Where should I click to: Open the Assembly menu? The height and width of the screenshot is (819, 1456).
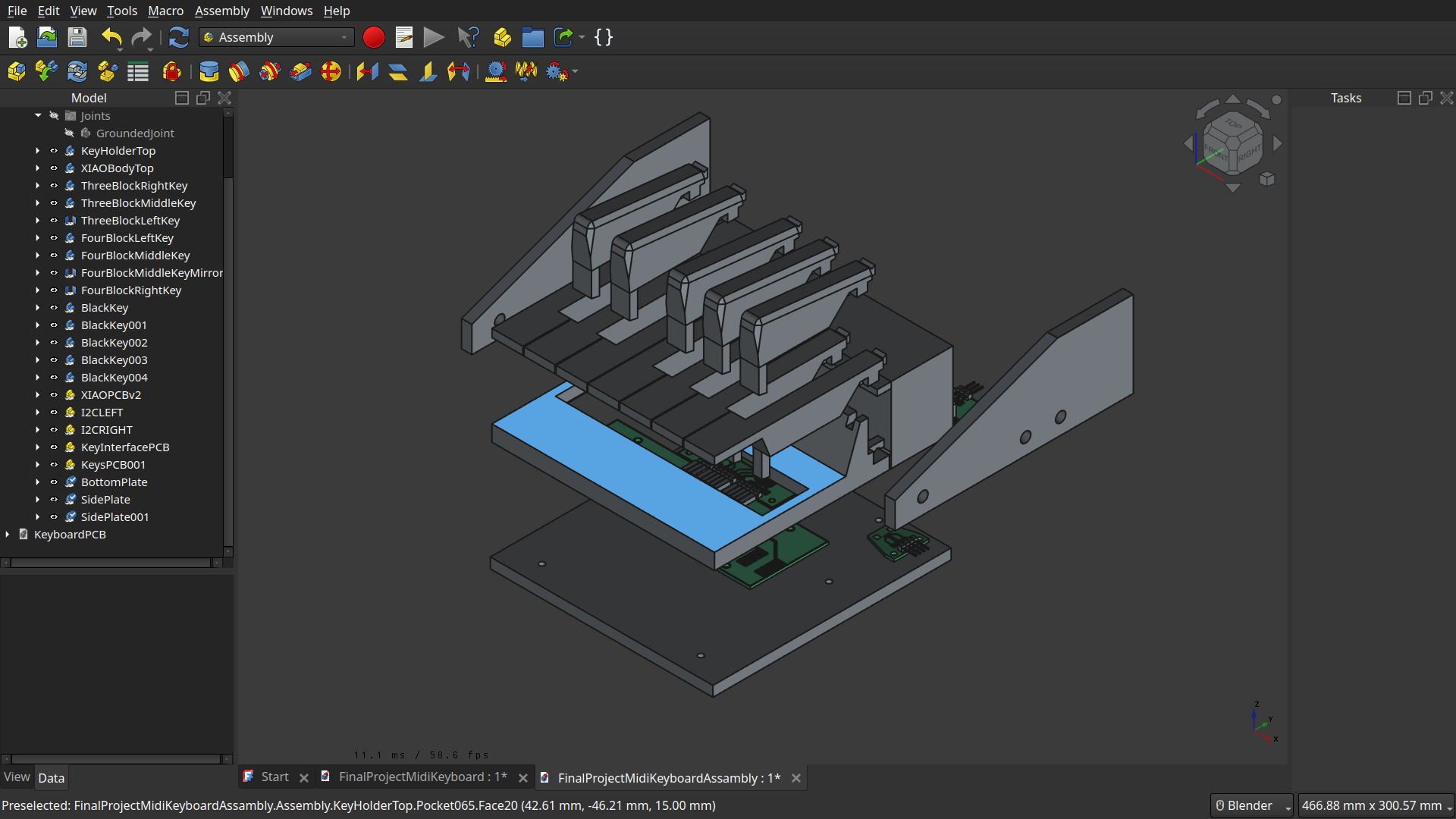(222, 11)
